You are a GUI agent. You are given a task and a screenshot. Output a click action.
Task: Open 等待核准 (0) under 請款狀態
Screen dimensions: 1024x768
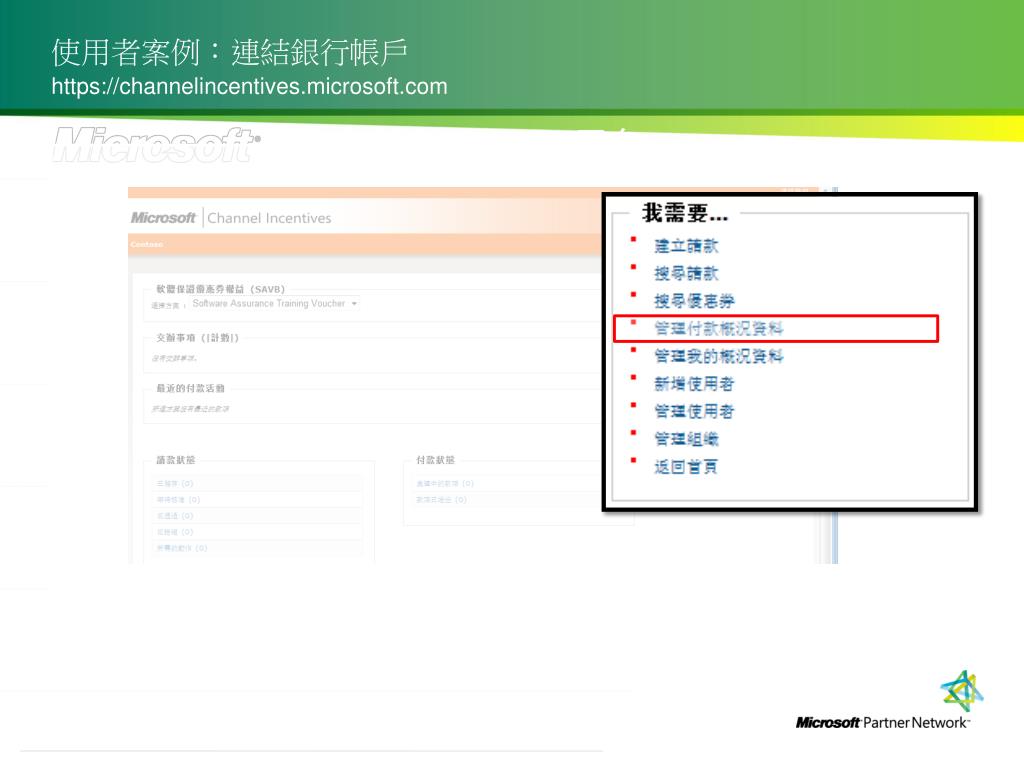point(178,500)
